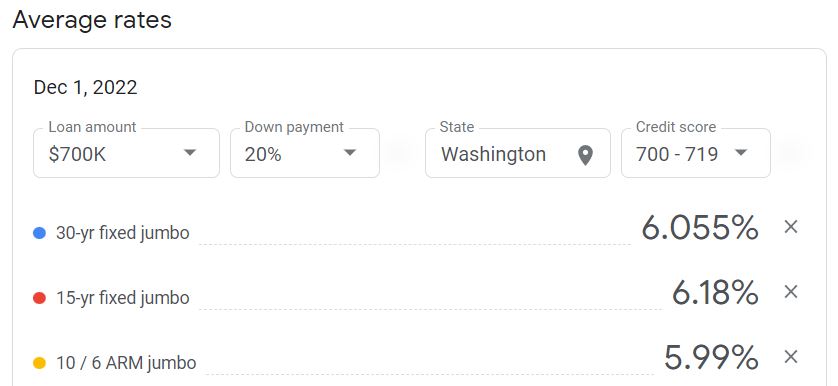This screenshot has width=838, height=386.
Task: Click the yellow dot for 10 / 6 ARM jumbo
Action: (x=39, y=363)
